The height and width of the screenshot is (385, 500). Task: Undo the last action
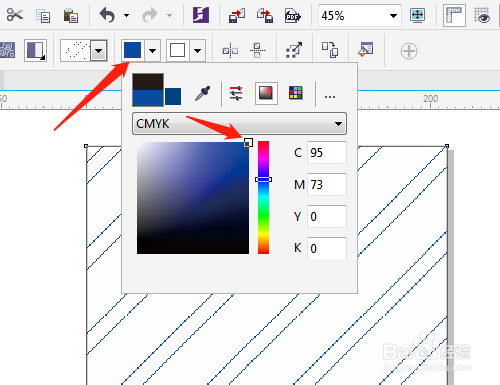coord(107,15)
